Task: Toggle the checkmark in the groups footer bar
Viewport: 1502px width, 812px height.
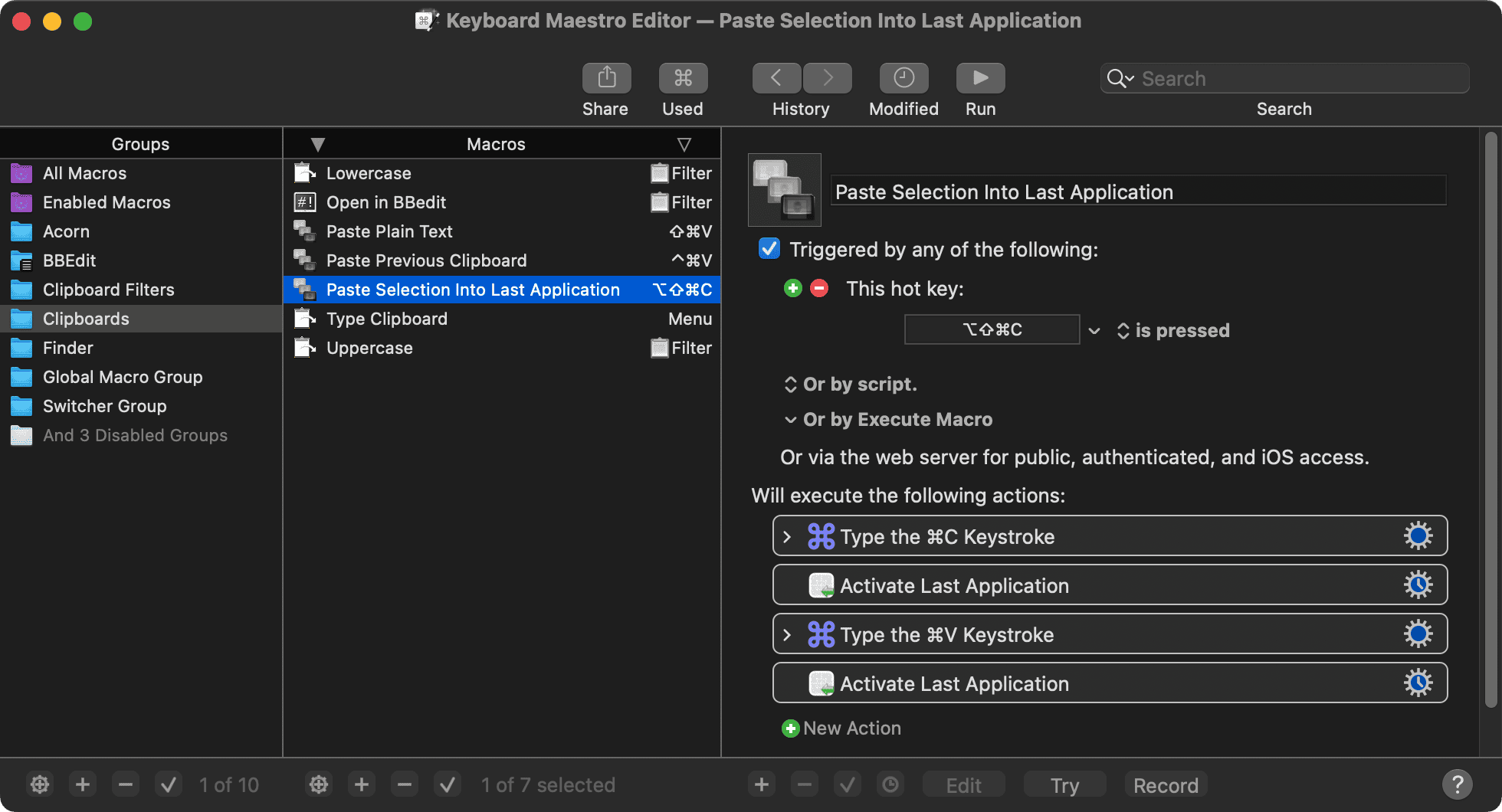Action: pyautogui.click(x=168, y=784)
